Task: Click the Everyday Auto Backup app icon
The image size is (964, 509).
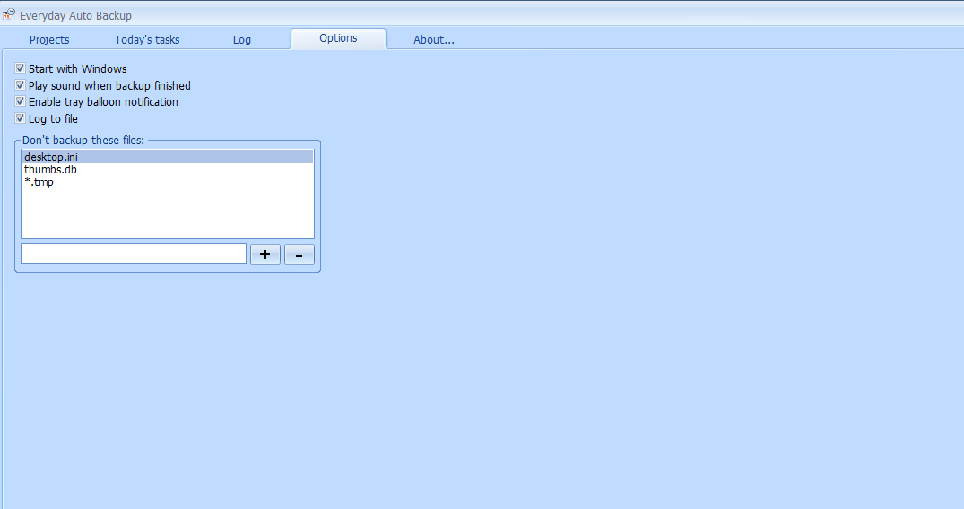Action: click(x=9, y=14)
